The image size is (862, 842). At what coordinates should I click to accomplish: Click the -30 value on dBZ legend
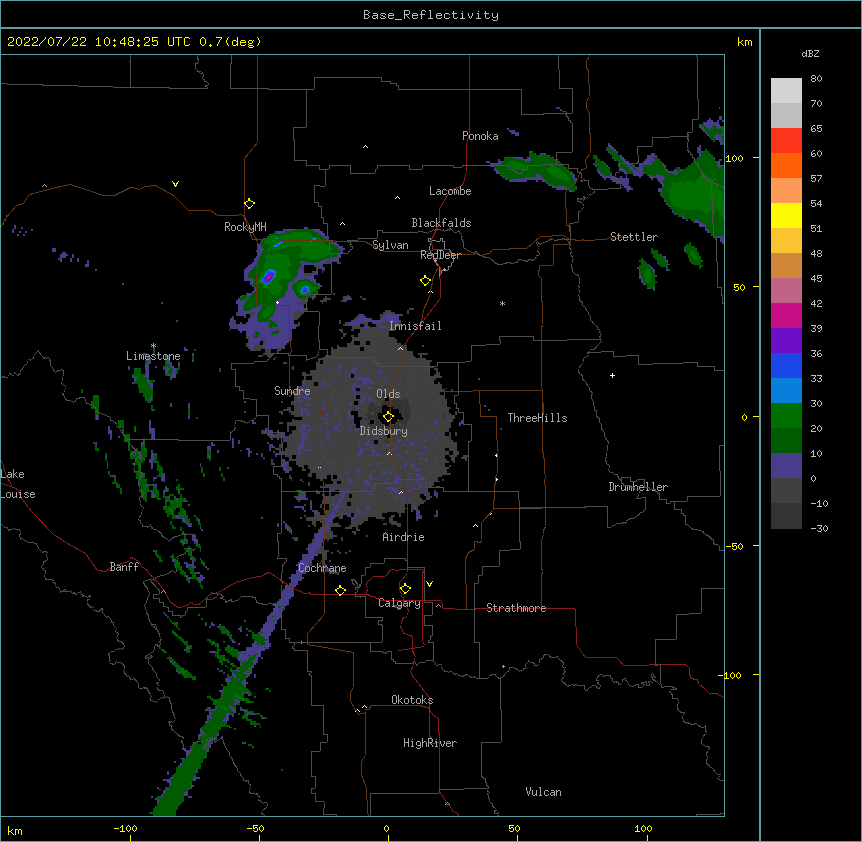click(x=819, y=528)
